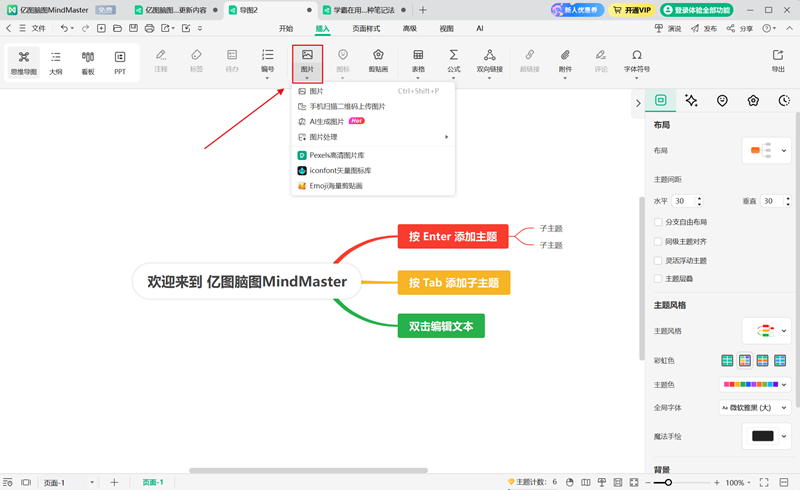Open the clipart pentagon tab in right panel
The image size is (800, 490).
tap(753, 101)
